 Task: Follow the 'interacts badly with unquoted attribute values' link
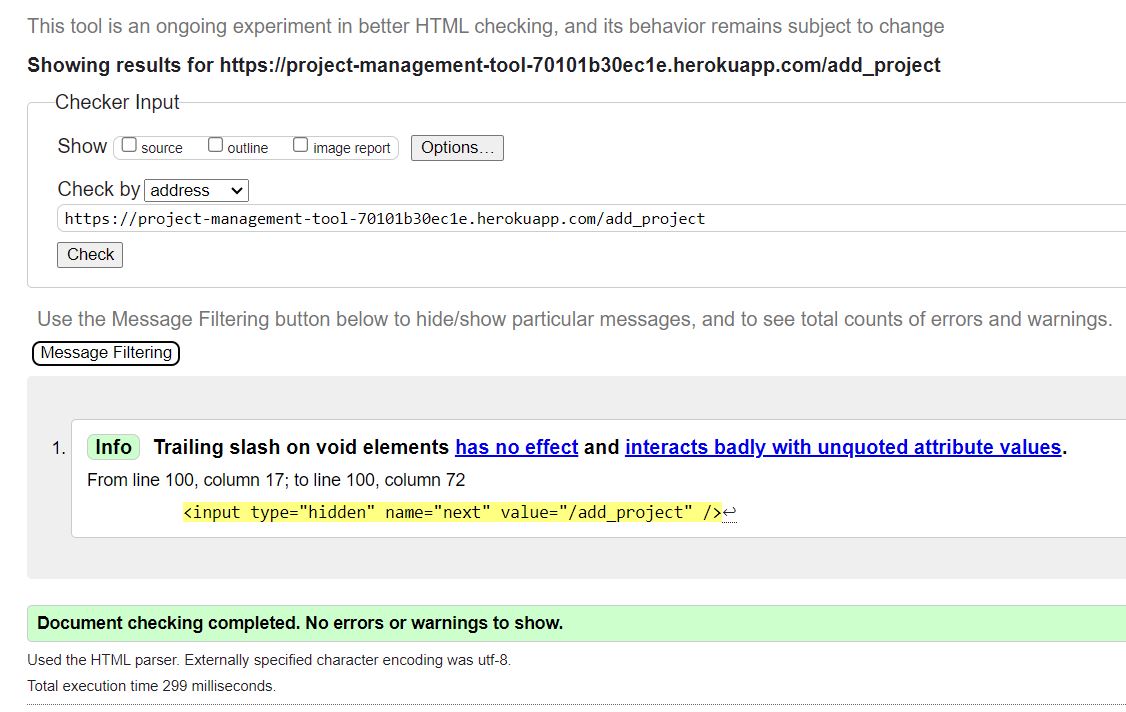coord(844,447)
